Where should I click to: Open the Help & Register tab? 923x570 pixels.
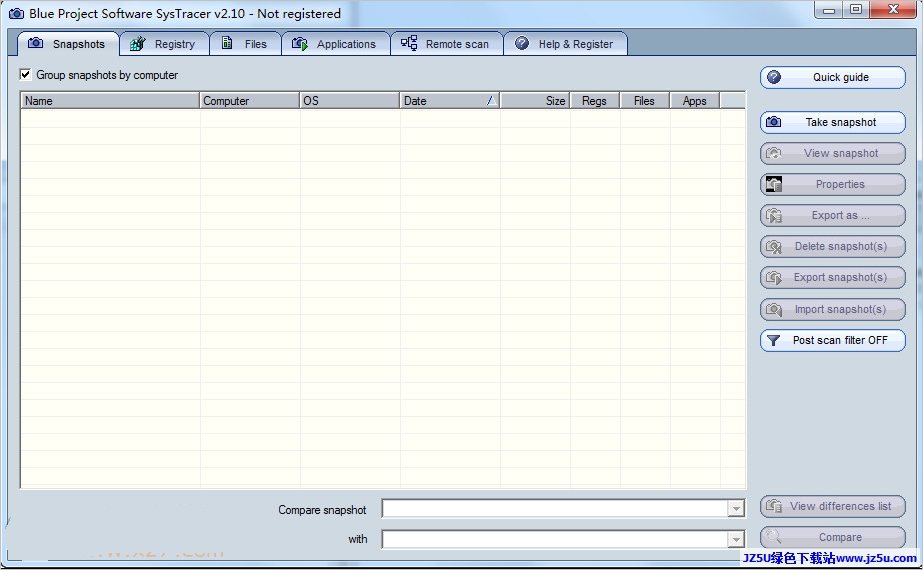point(566,44)
